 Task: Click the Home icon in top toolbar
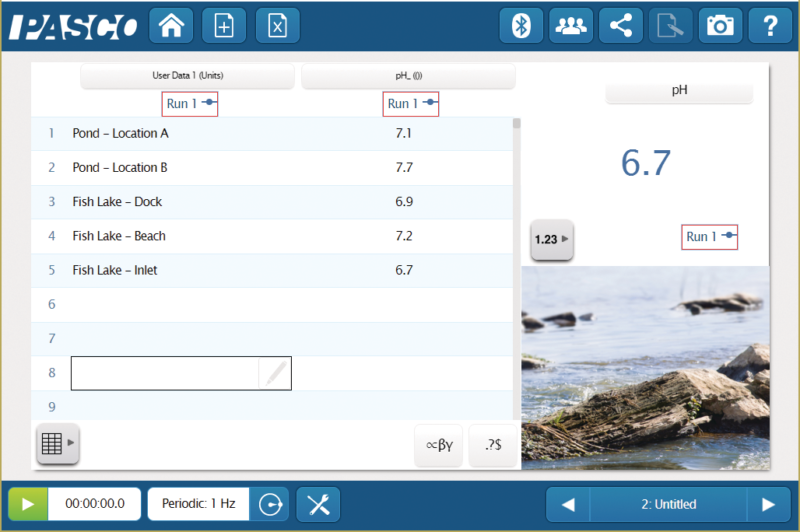[x=171, y=26]
